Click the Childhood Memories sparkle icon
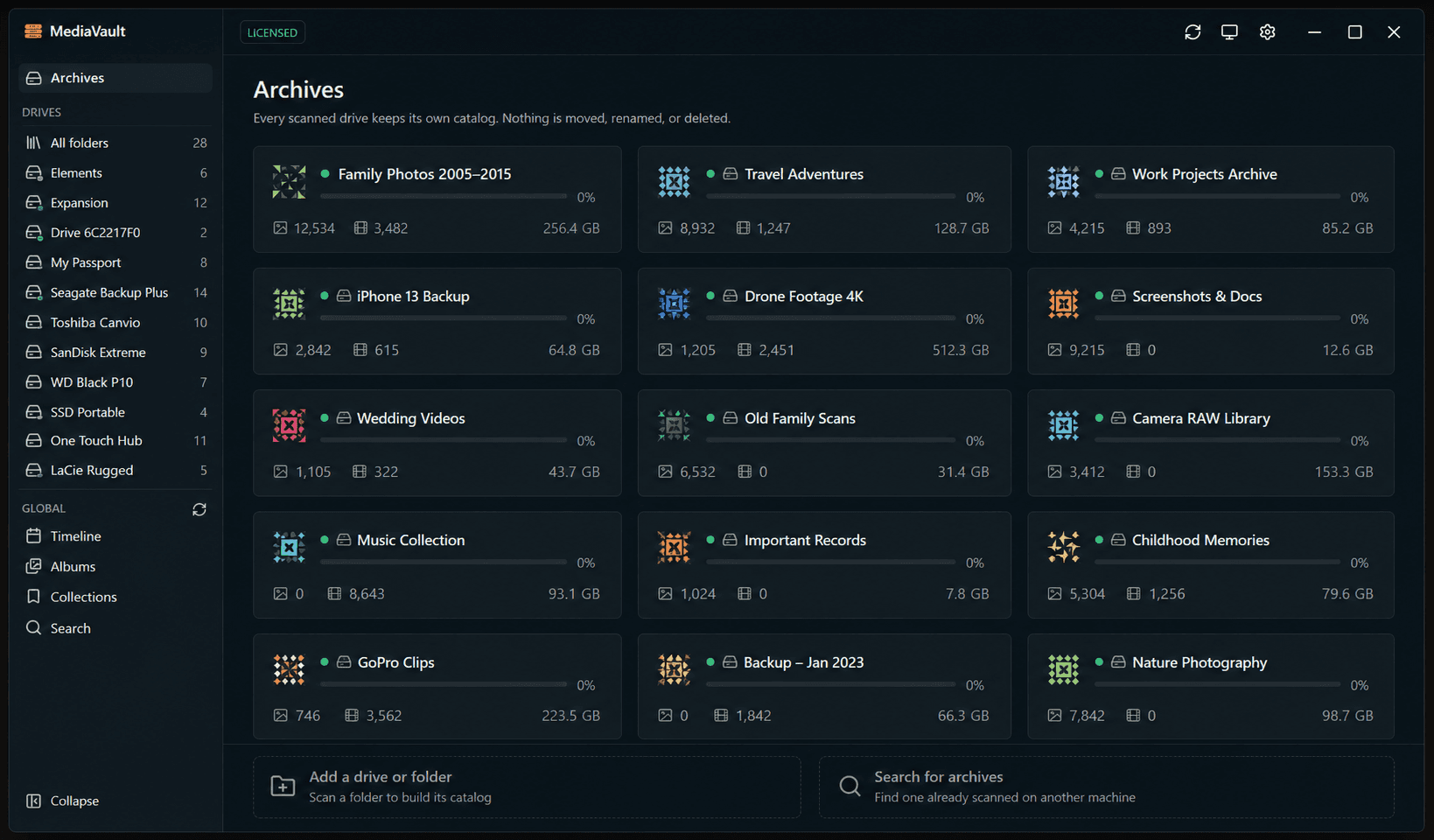Screen dimensions: 1434x840 pyautogui.click(x=1064, y=547)
